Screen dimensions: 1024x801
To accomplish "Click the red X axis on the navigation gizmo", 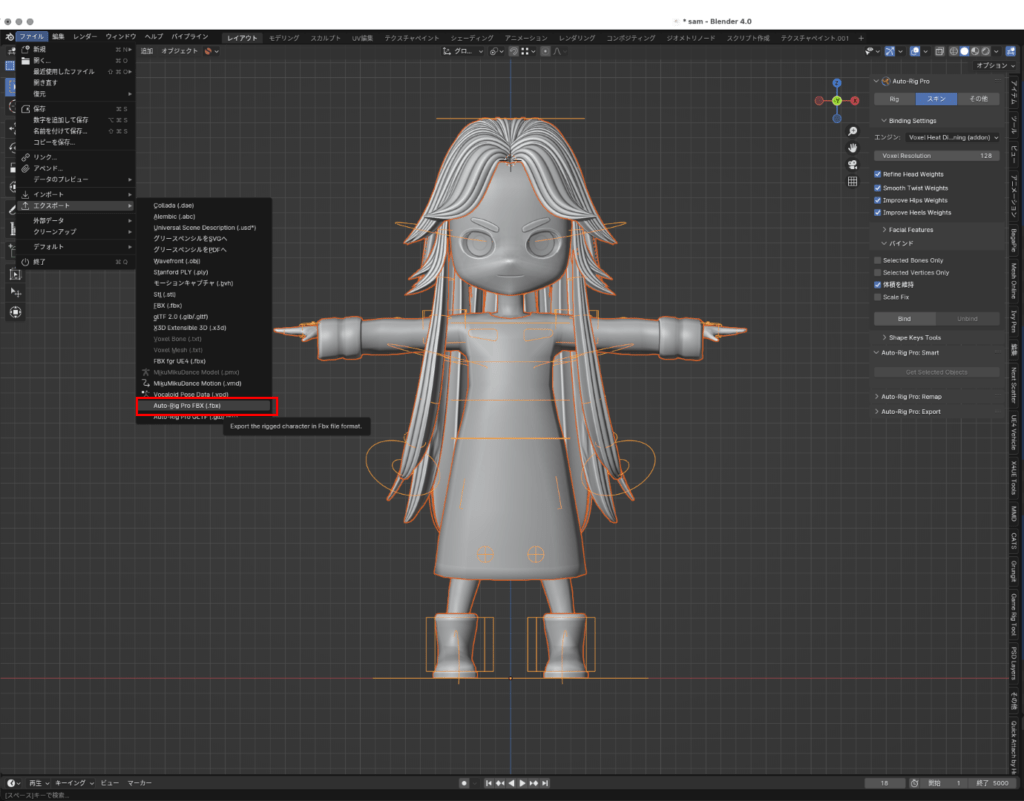I will pos(857,100).
